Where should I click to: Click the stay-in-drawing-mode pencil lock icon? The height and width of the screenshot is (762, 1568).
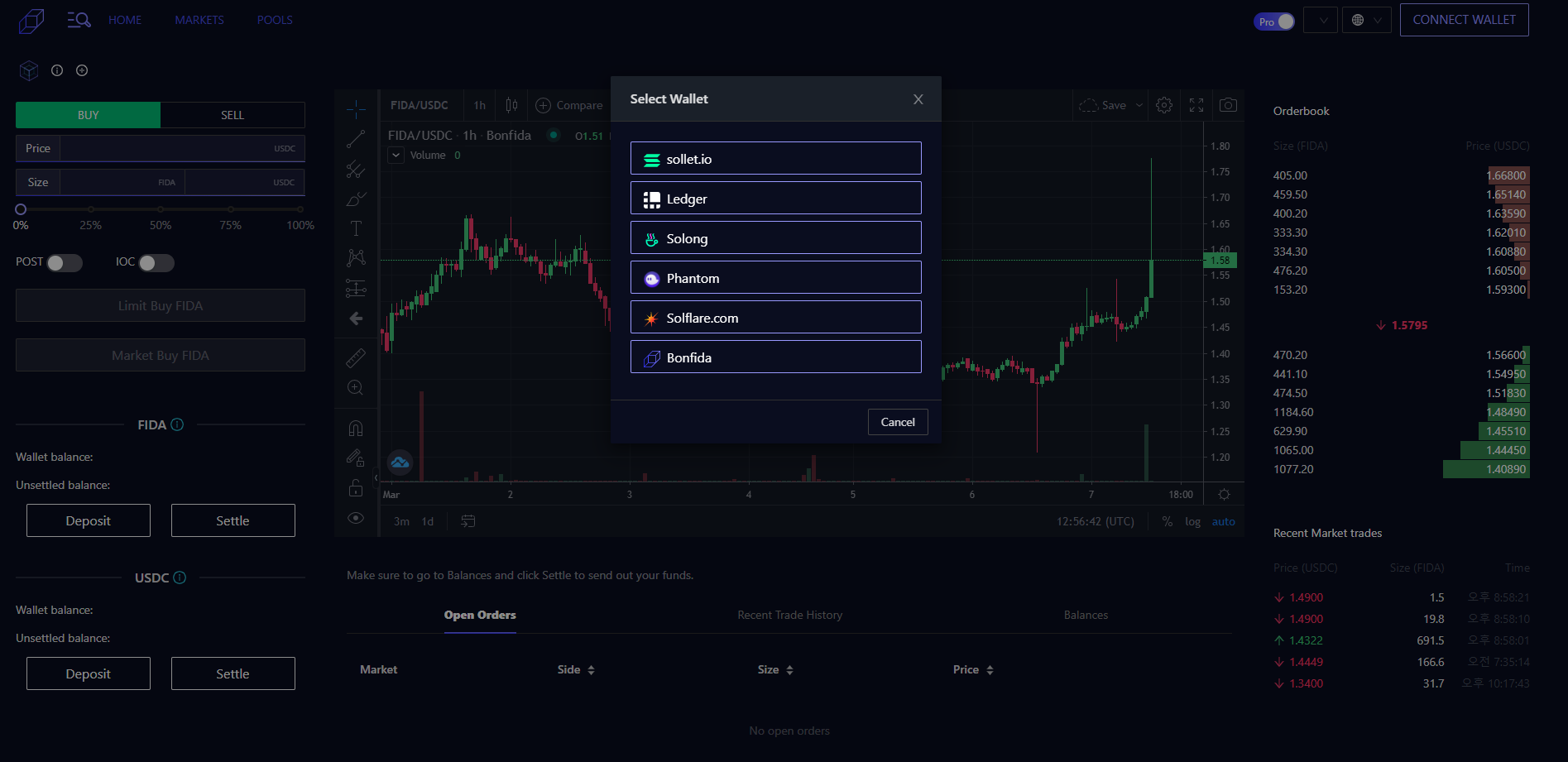(356, 458)
